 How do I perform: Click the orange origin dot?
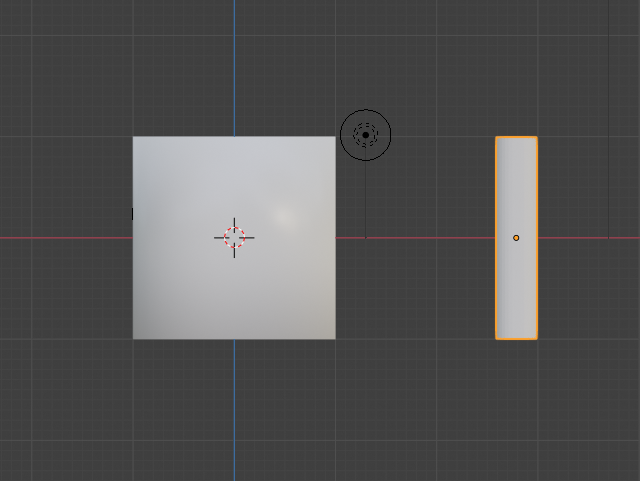(x=516, y=238)
